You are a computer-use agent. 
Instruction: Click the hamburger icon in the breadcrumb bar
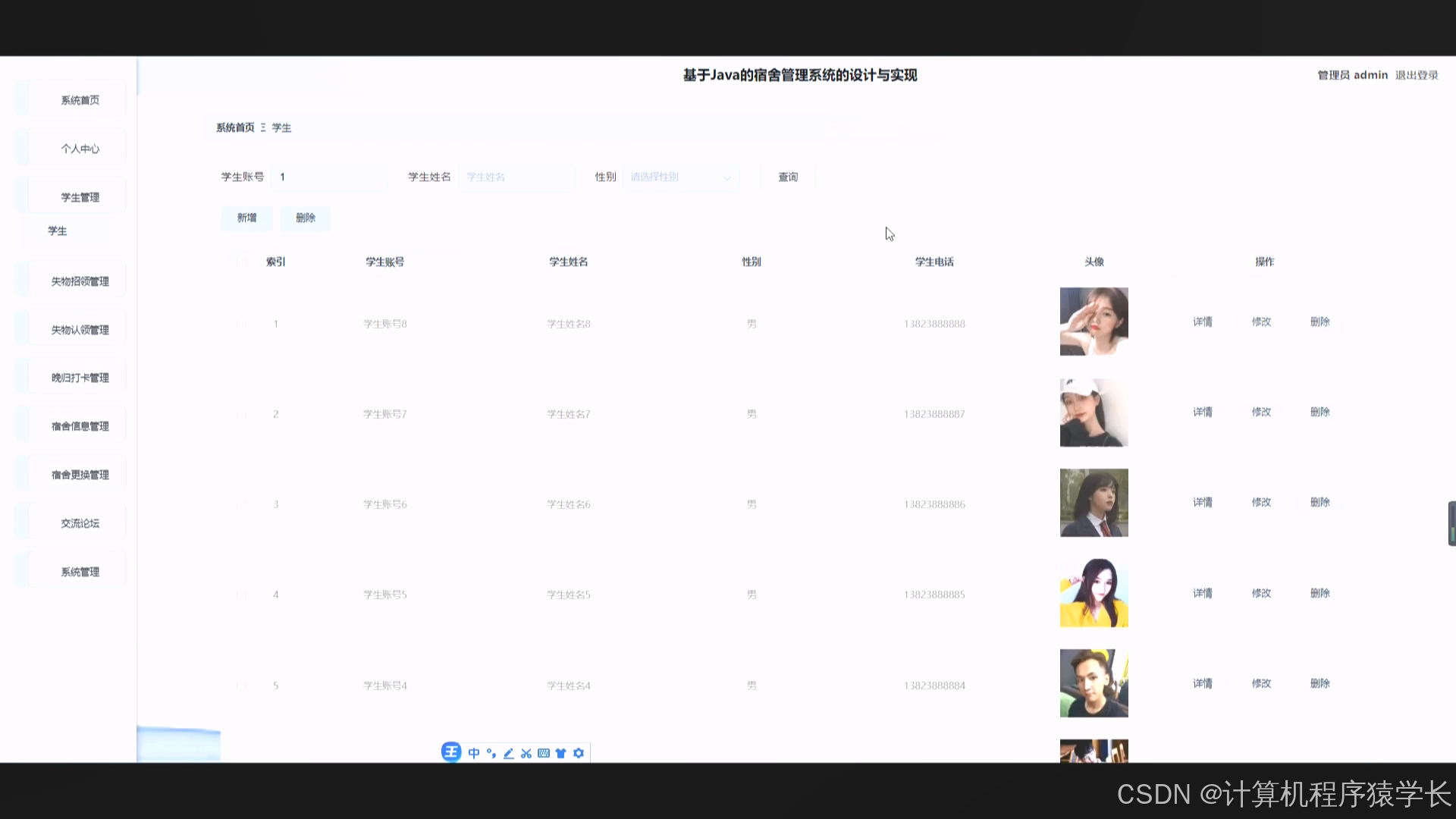(264, 127)
